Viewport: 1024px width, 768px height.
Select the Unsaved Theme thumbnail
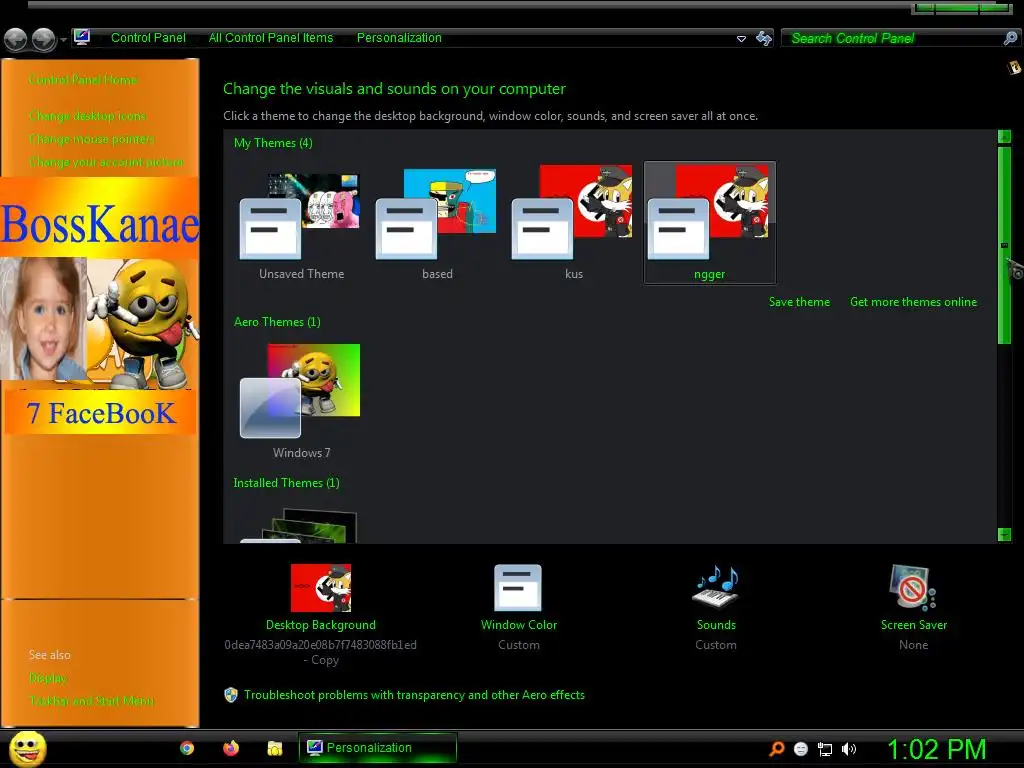pos(301,222)
